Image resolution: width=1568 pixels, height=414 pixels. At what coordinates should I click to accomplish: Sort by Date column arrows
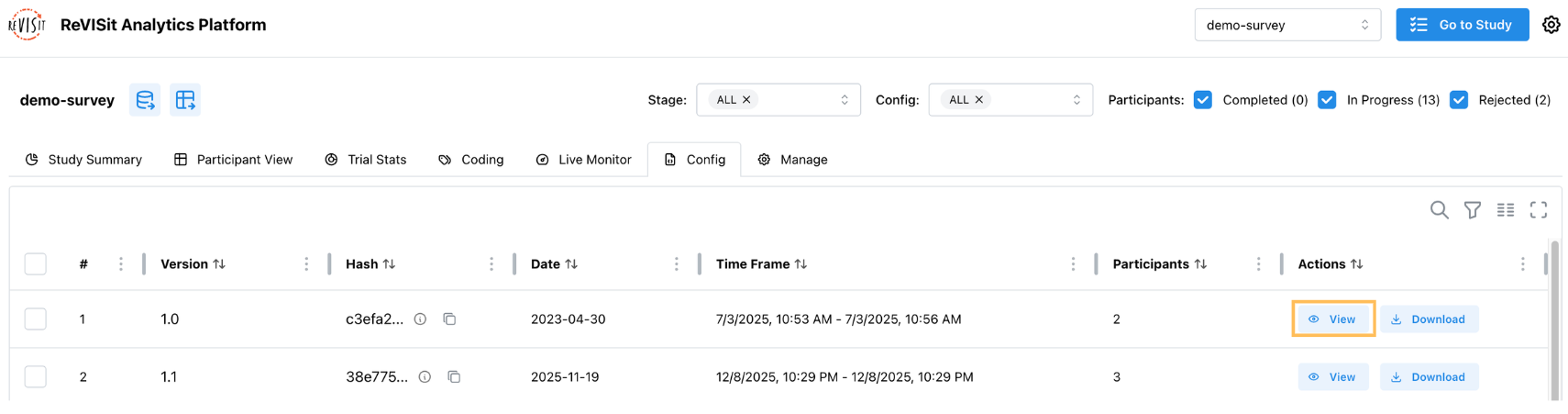point(571,264)
